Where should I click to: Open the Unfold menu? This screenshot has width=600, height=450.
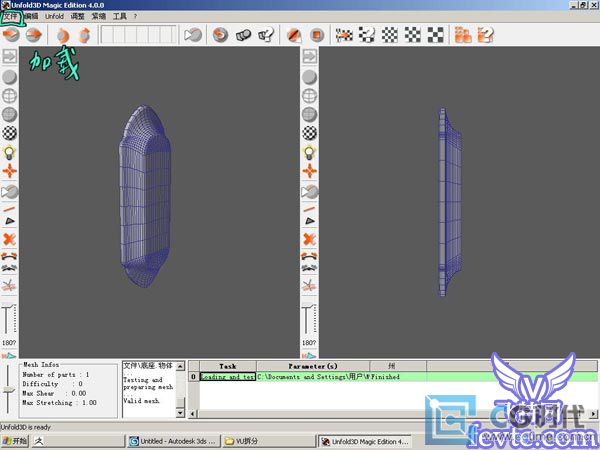tap(54, 16)
